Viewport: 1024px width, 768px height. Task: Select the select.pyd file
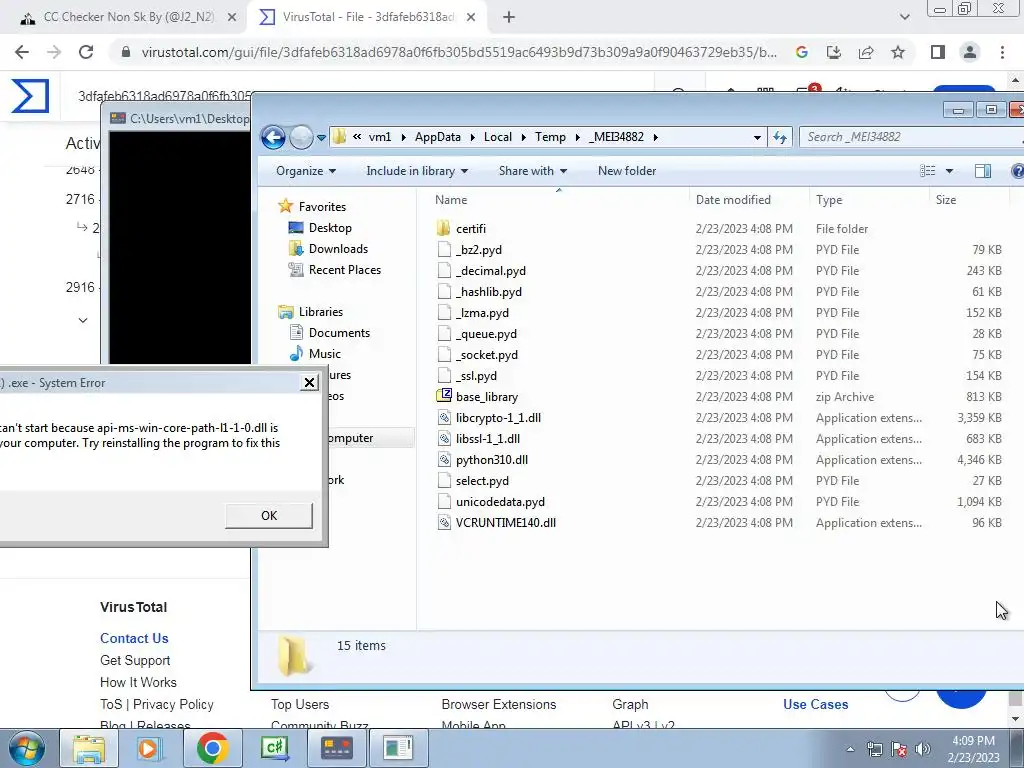(x=482, y=481)
